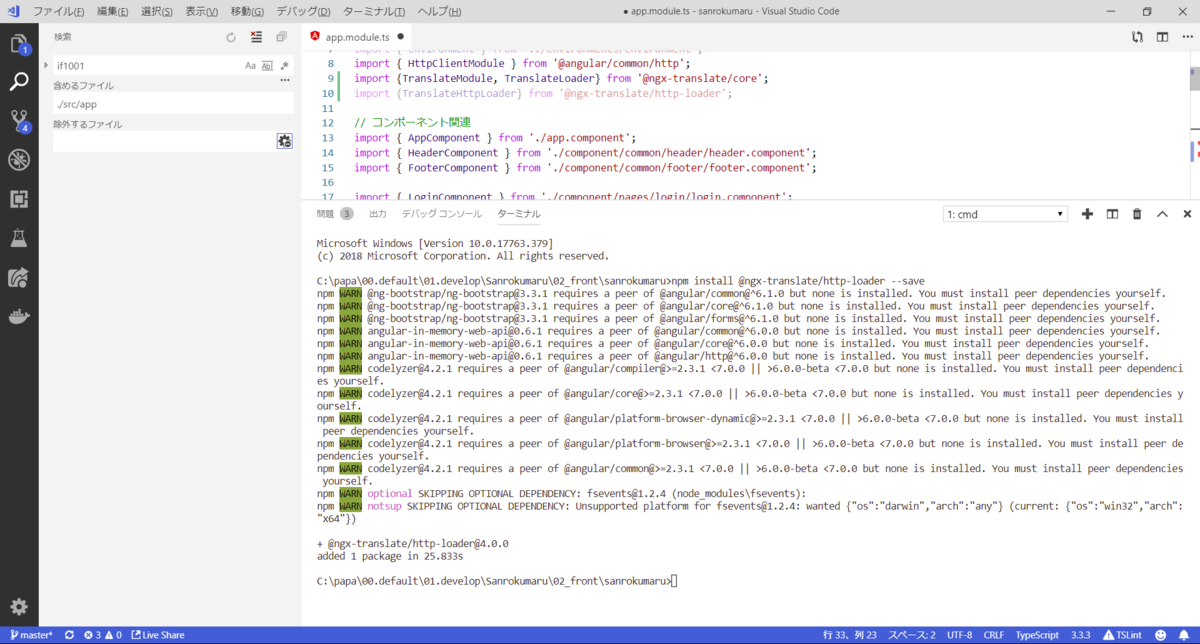Toggle use exclude settings gear icon
The width and height of the screenshot is (1200, 644).
284,142
